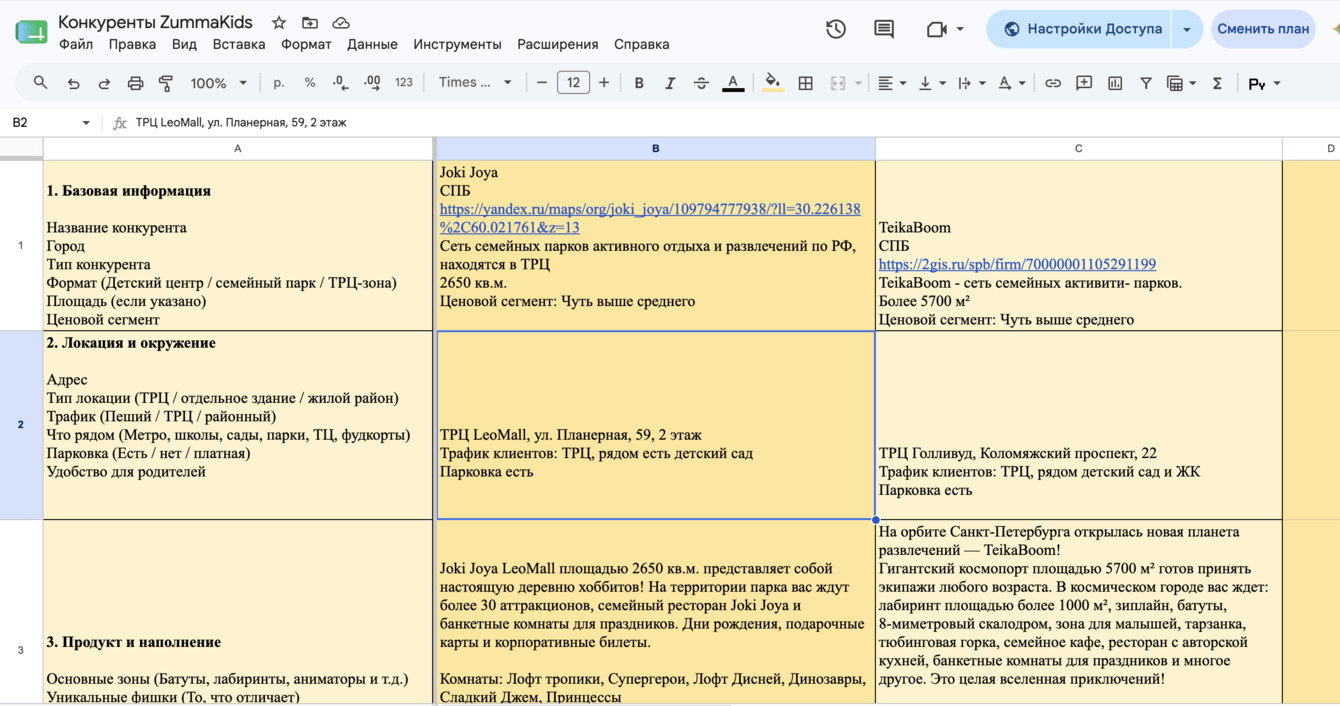Open the 2gis.ru TeikaBoom link
The height and width of the screenshot is (706, 1340).
click(x=1017, y=265)
